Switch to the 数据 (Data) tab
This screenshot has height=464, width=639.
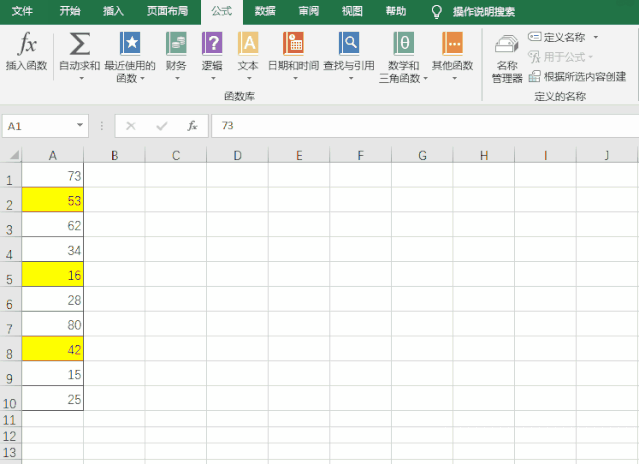[265, 11]
